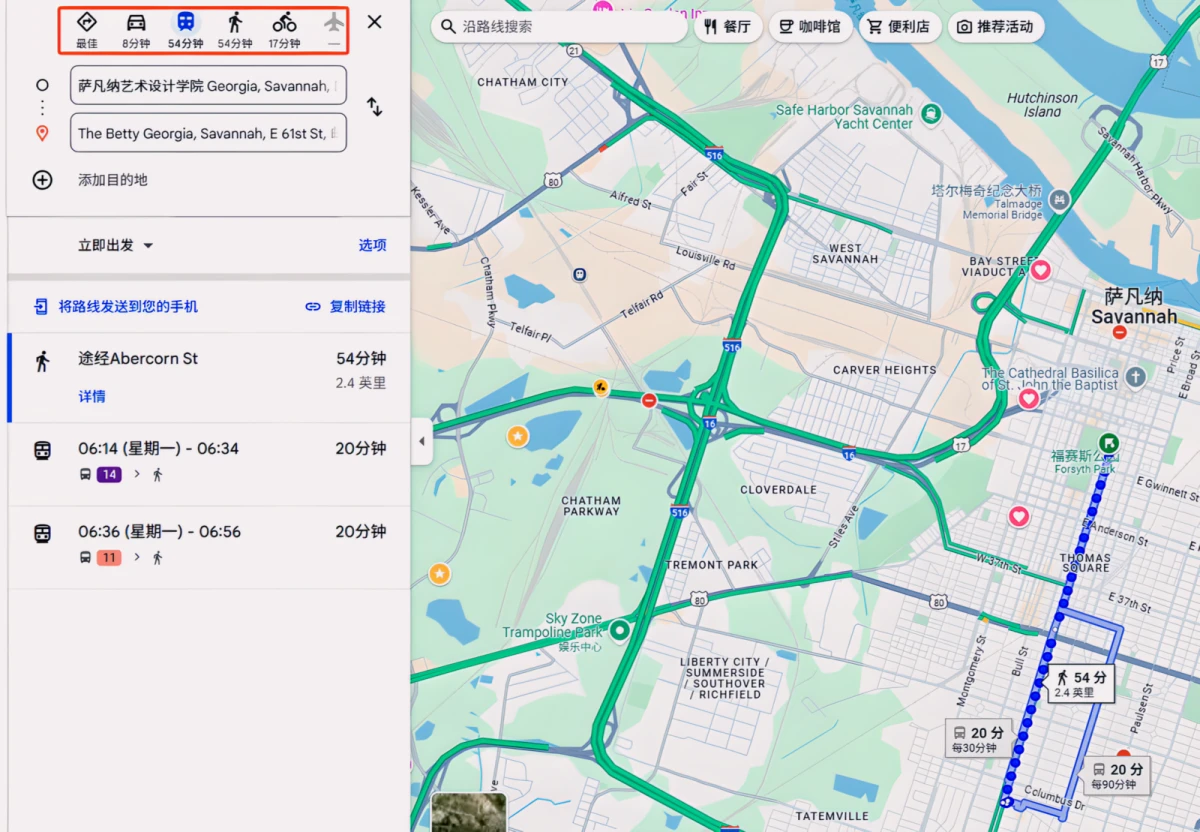This screenshot has width=1200, height=832.
Task: Click the CLOVERDALE neighborhood label
Action: coord(778,490)
